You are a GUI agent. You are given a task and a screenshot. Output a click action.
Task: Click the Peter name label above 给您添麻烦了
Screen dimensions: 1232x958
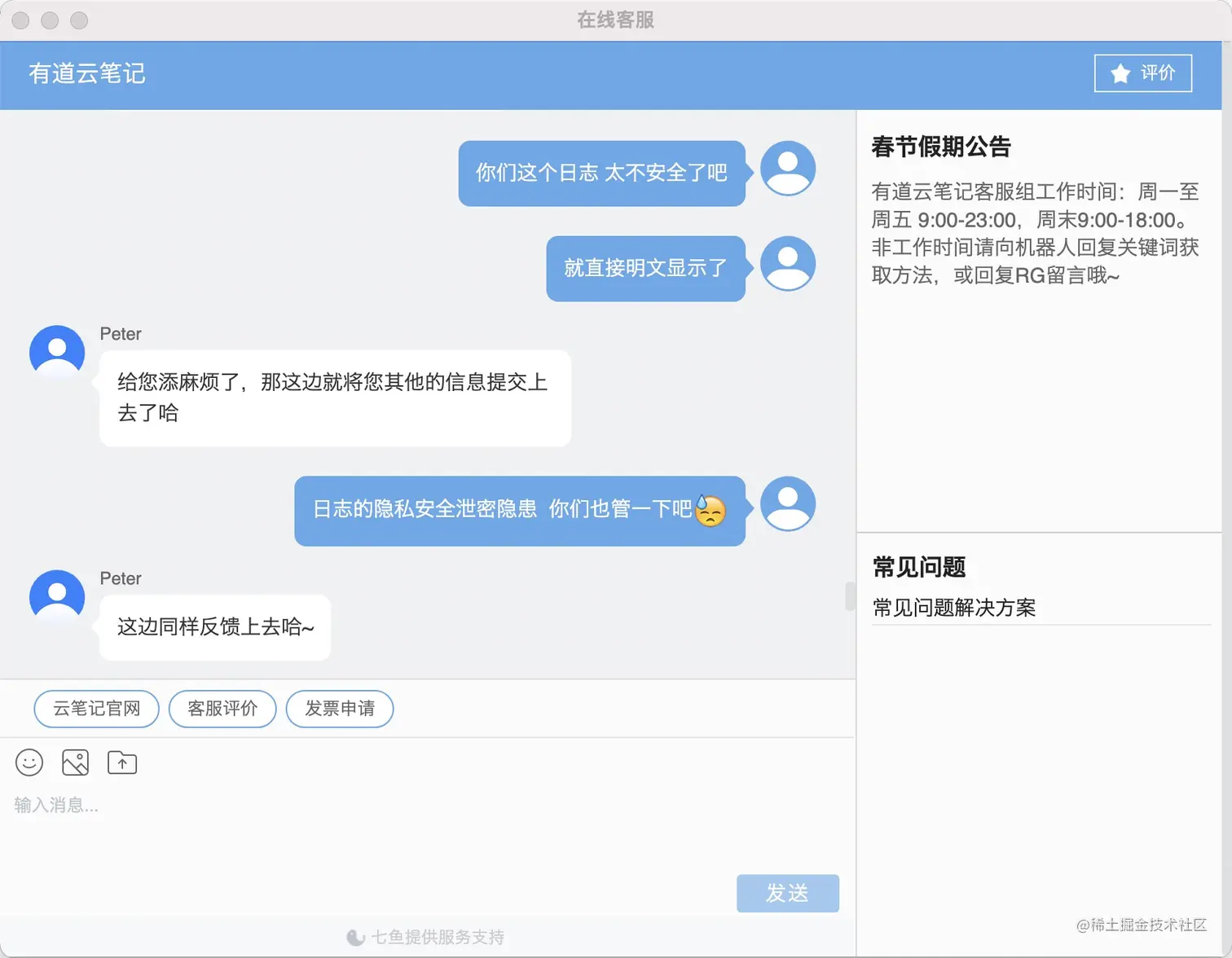click(x=121, y=334)
